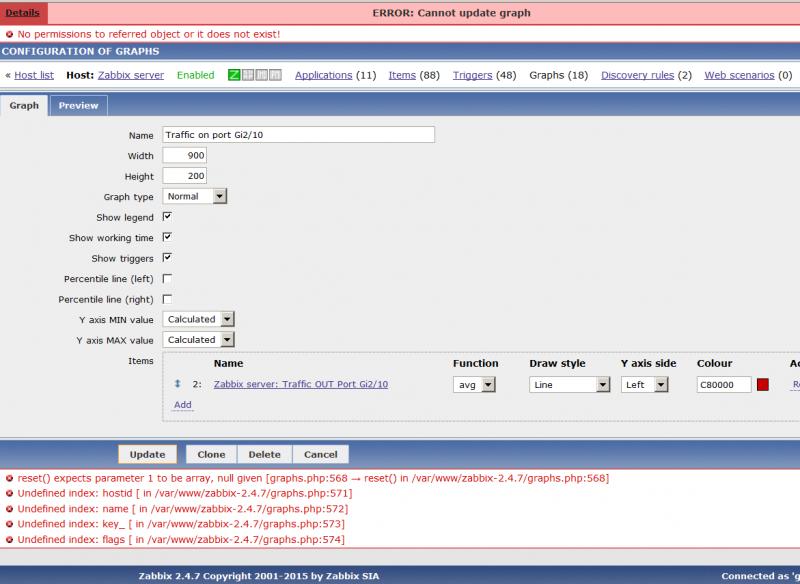The image size is (800, 584).
Task: Open the Discovery rules (2) section
Action: (x=637, y=75)
